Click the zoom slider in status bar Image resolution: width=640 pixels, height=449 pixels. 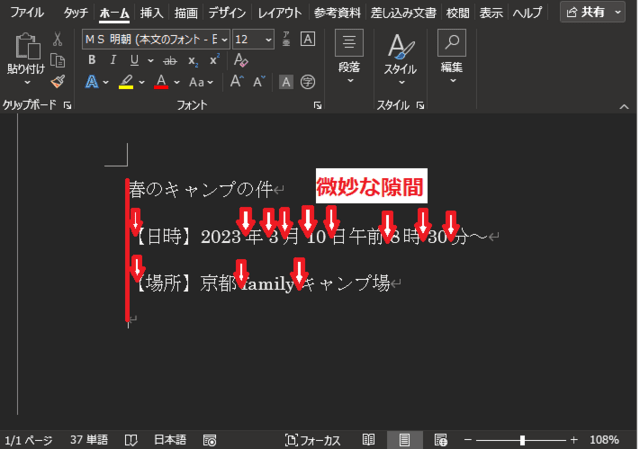point(522,440)
